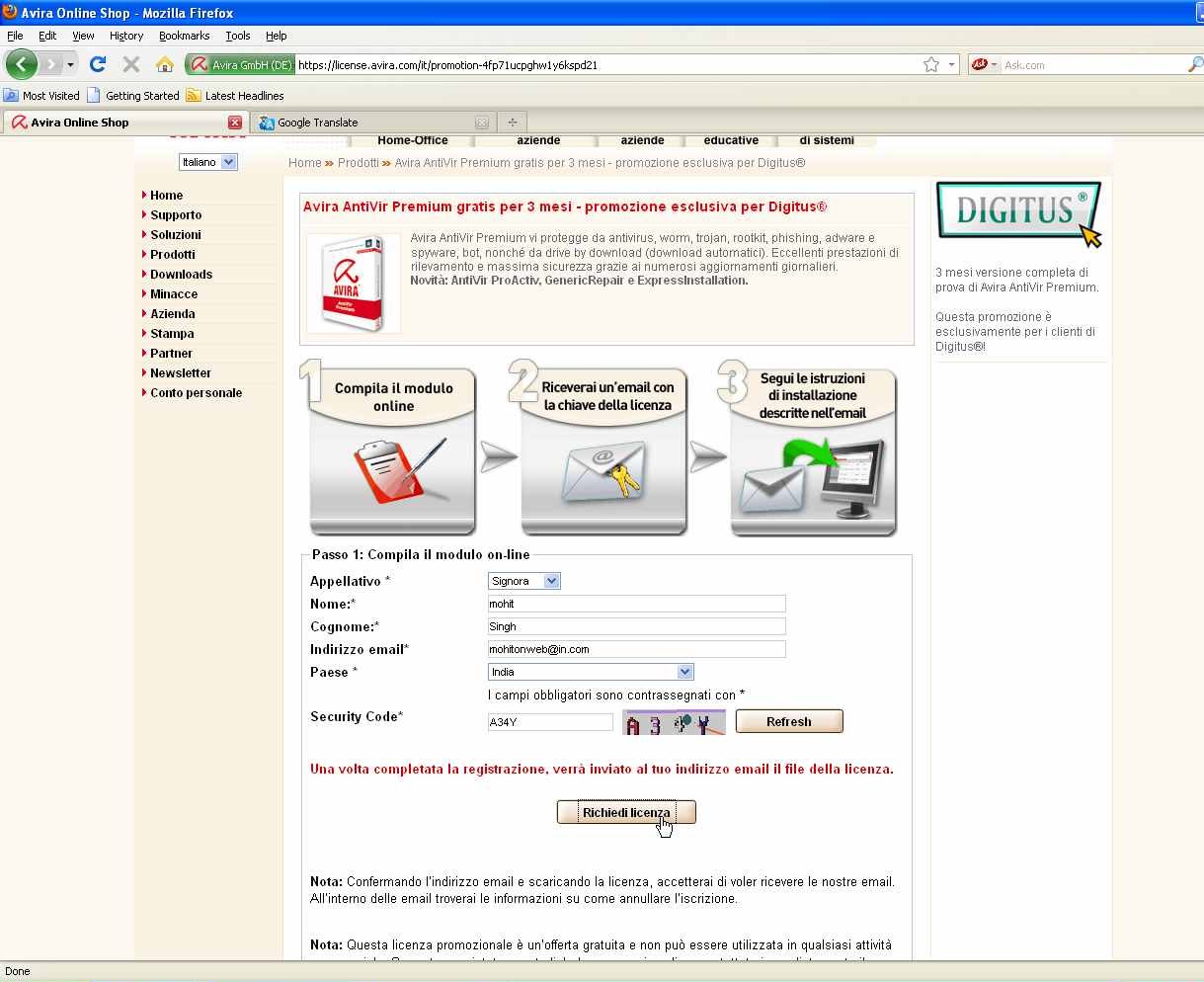
Task: Click the Prodotti breadcrumb link
Action: (359, 163)
